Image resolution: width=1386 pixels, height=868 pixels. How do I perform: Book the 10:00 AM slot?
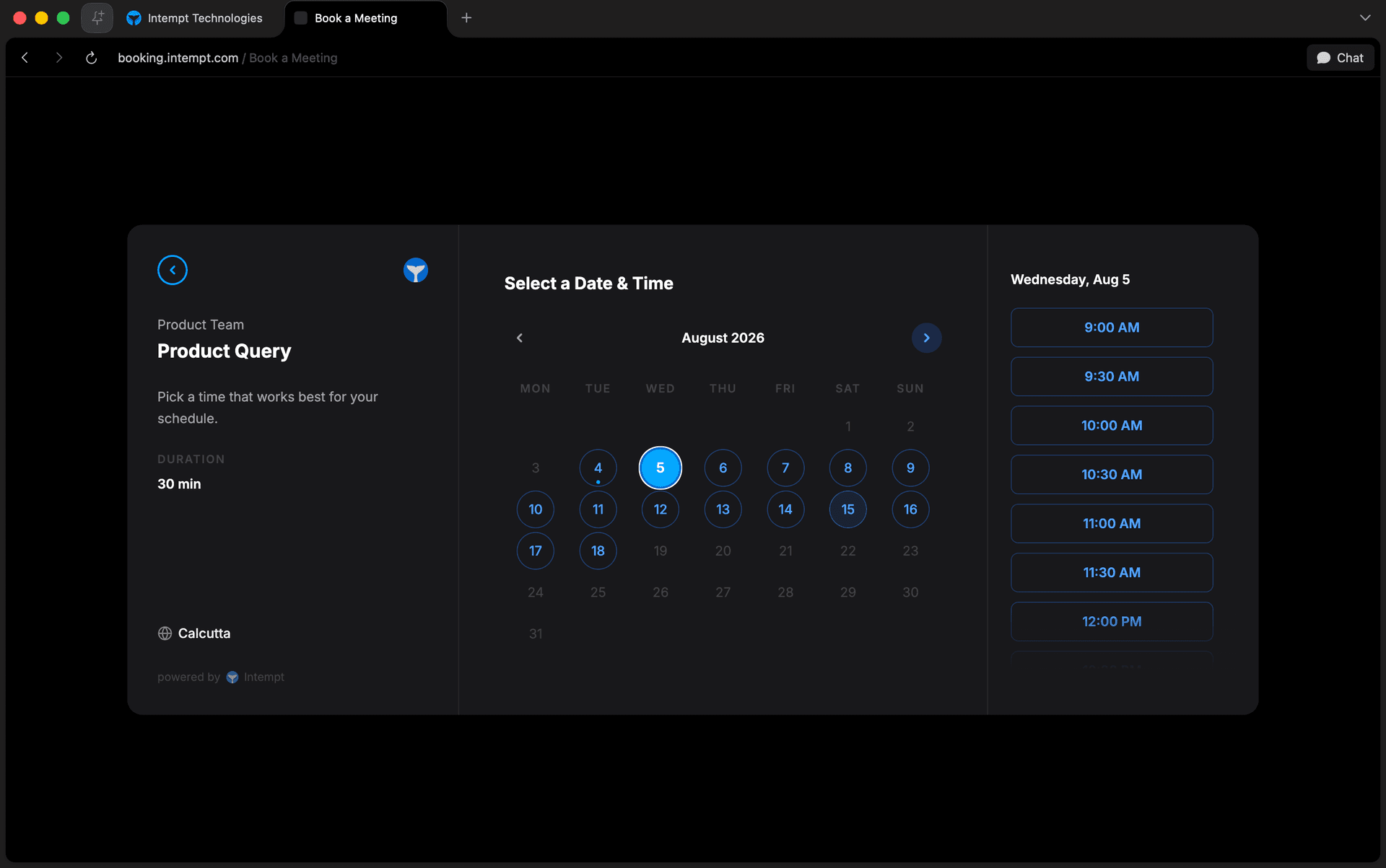click(x=1112, y=426)
